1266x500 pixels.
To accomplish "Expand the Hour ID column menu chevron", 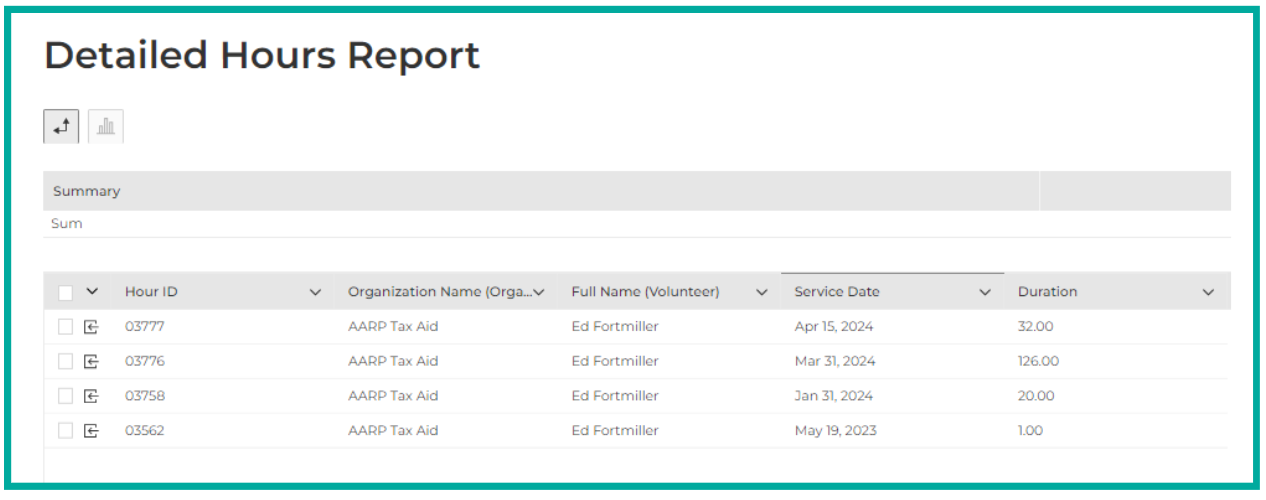I will click(316, 293).
